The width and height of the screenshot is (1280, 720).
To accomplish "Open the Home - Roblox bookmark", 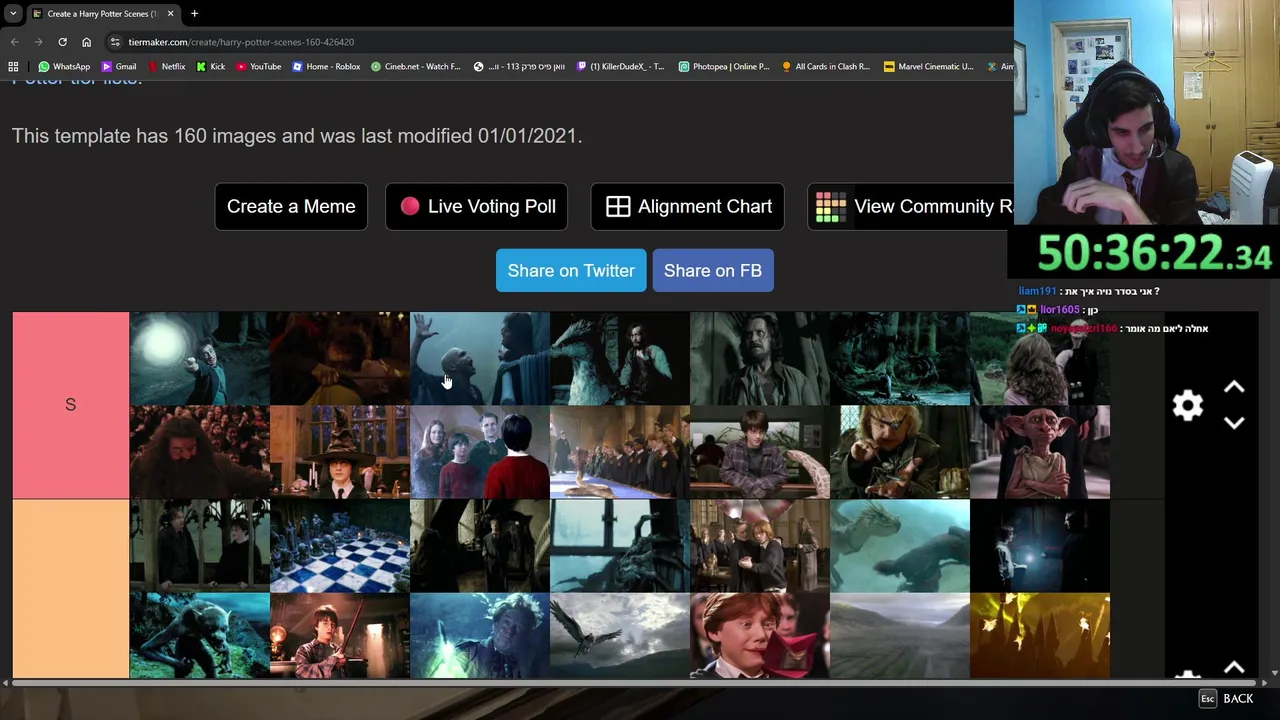I will click(326, 67).
